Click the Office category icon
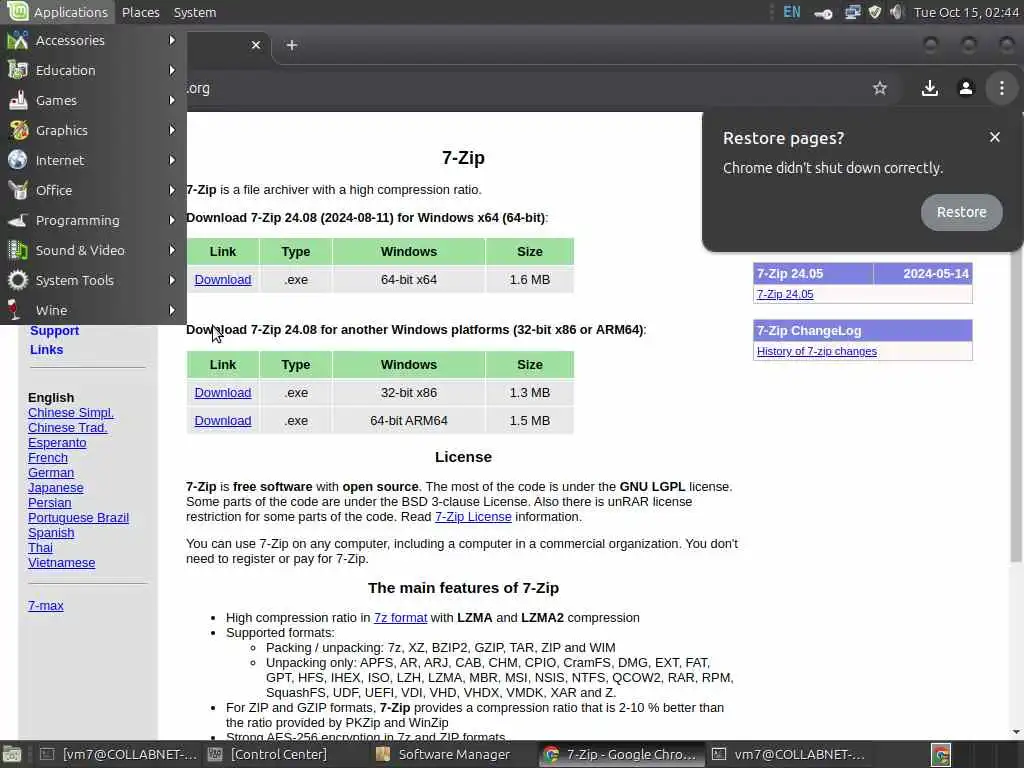Screen dimensions: 1024x768 18,191
